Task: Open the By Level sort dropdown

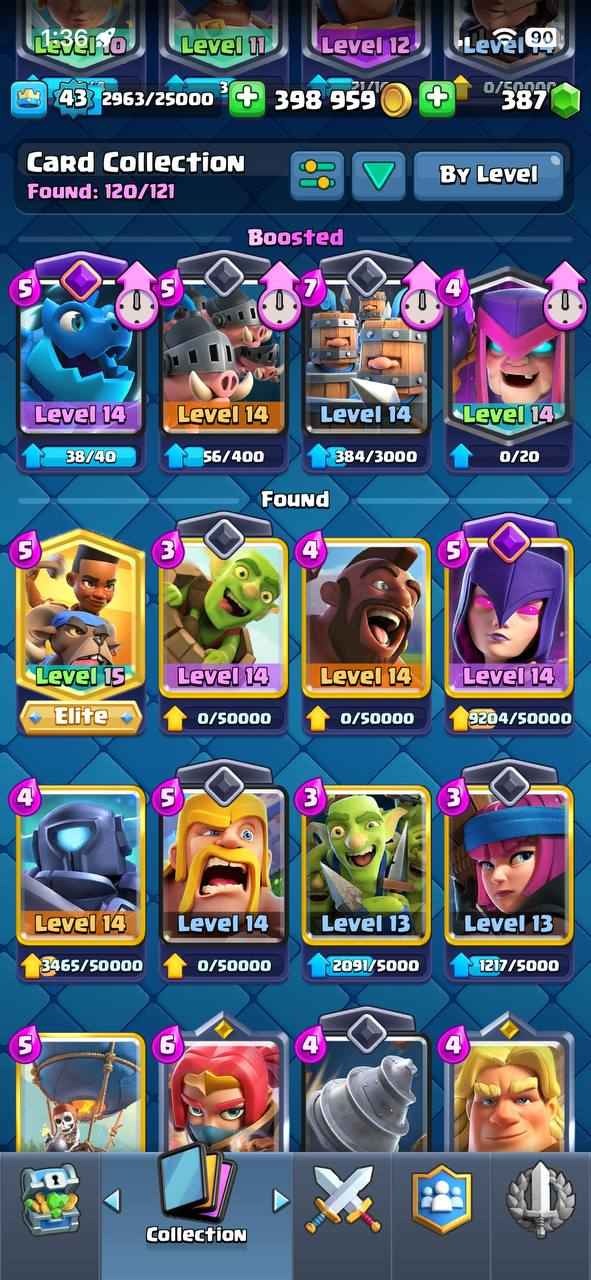Action: (x=488, y=175)
